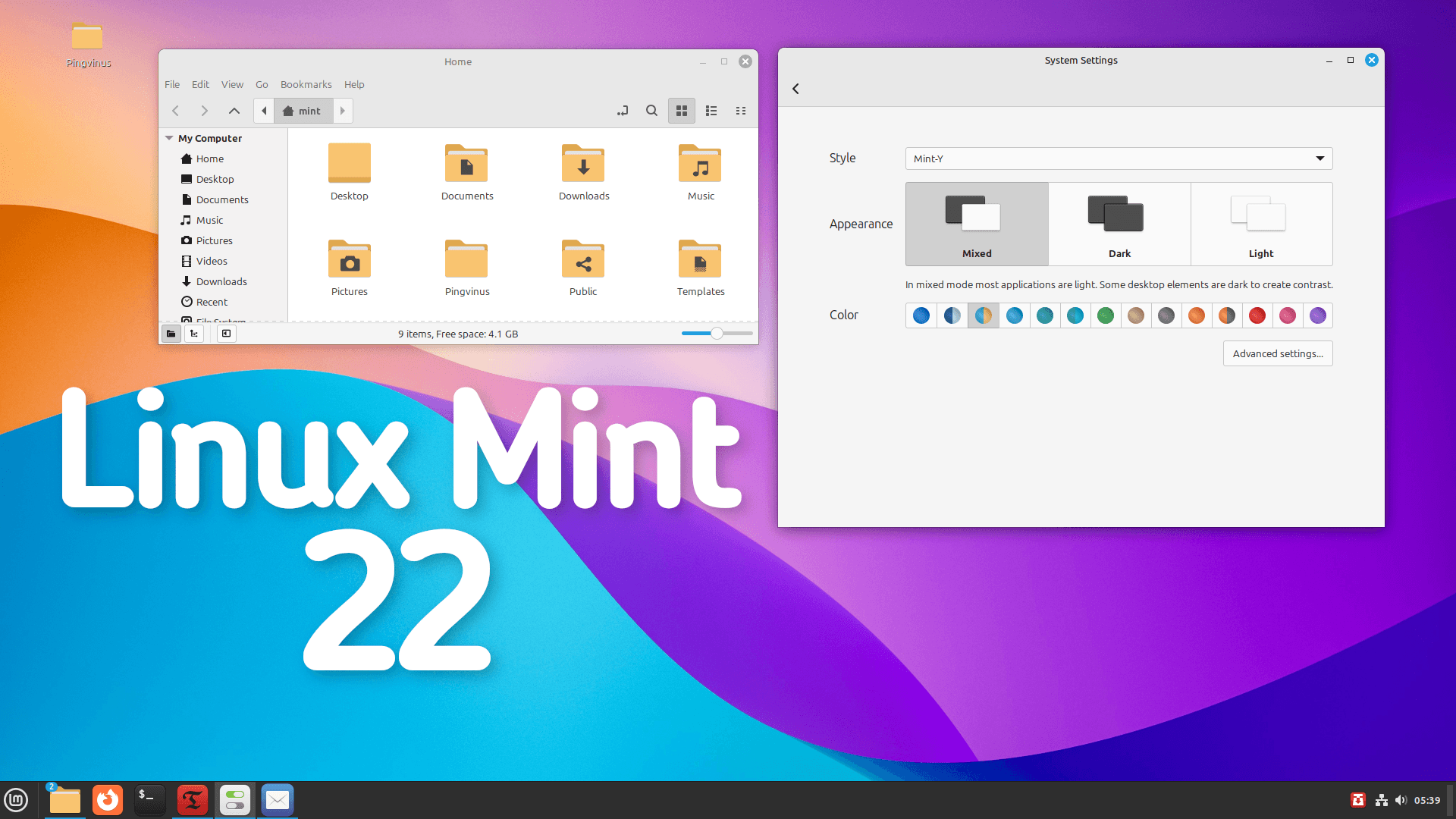
Task: Pick the pink color swatch
Action: pos(1288,315)
